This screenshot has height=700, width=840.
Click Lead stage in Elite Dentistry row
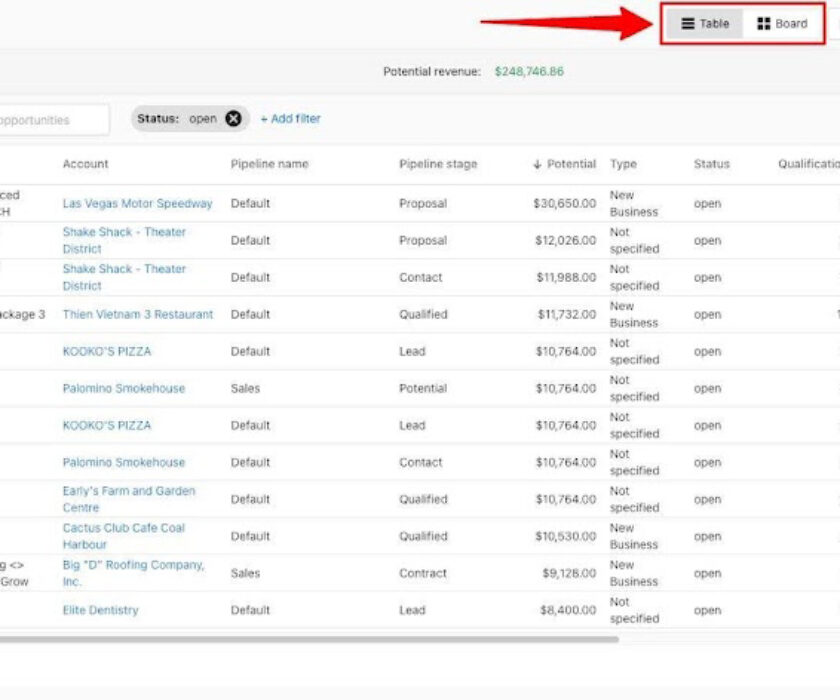click(x=412, y=610)
